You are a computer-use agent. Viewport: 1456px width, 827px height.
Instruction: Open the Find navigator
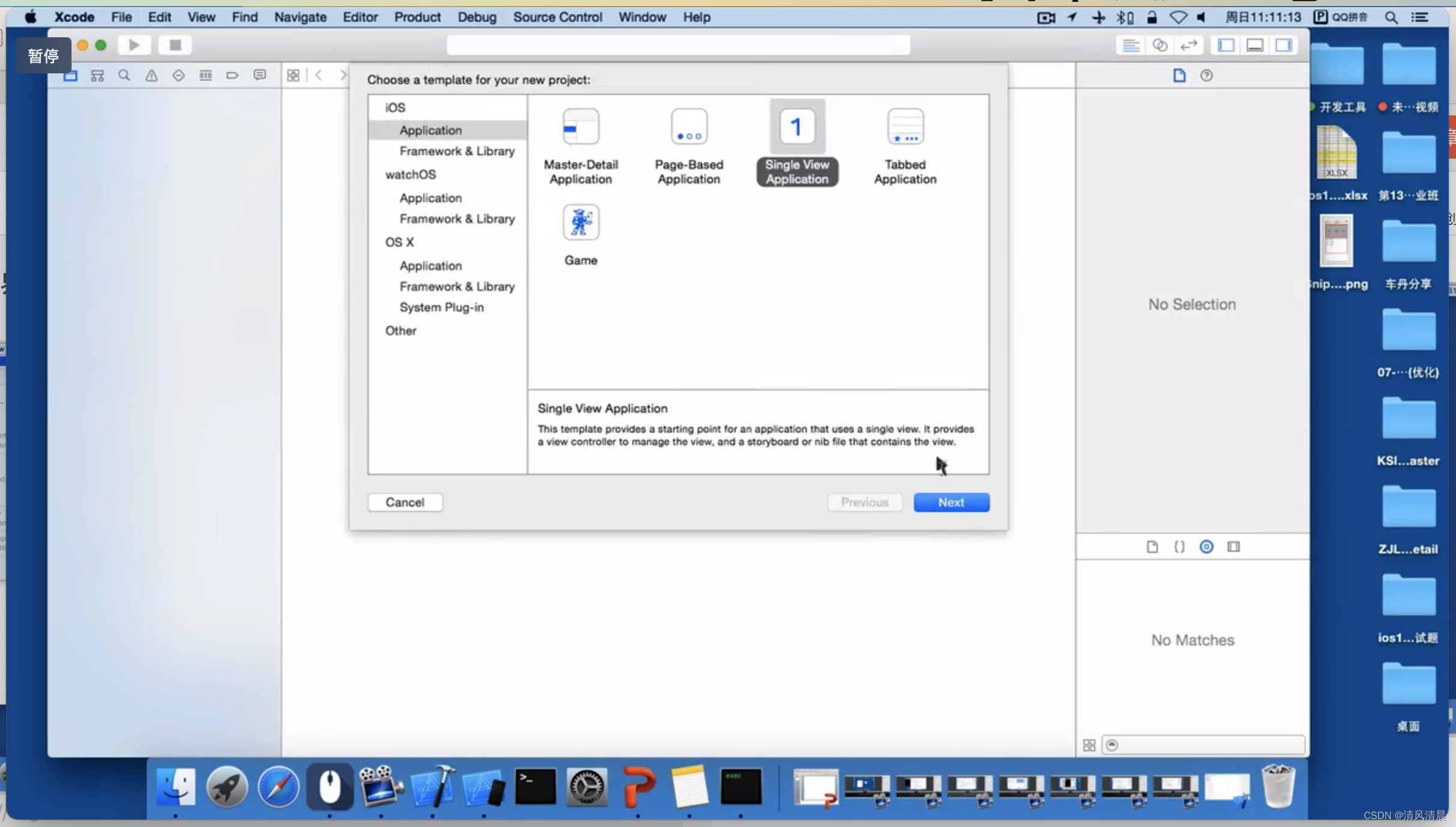(x=124, y=75)
